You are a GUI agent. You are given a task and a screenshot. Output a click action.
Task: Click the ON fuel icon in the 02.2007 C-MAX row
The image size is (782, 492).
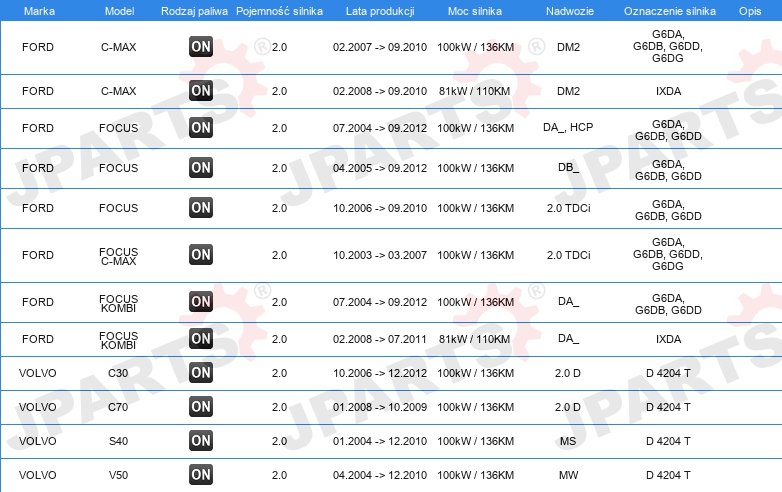point(201,47)
